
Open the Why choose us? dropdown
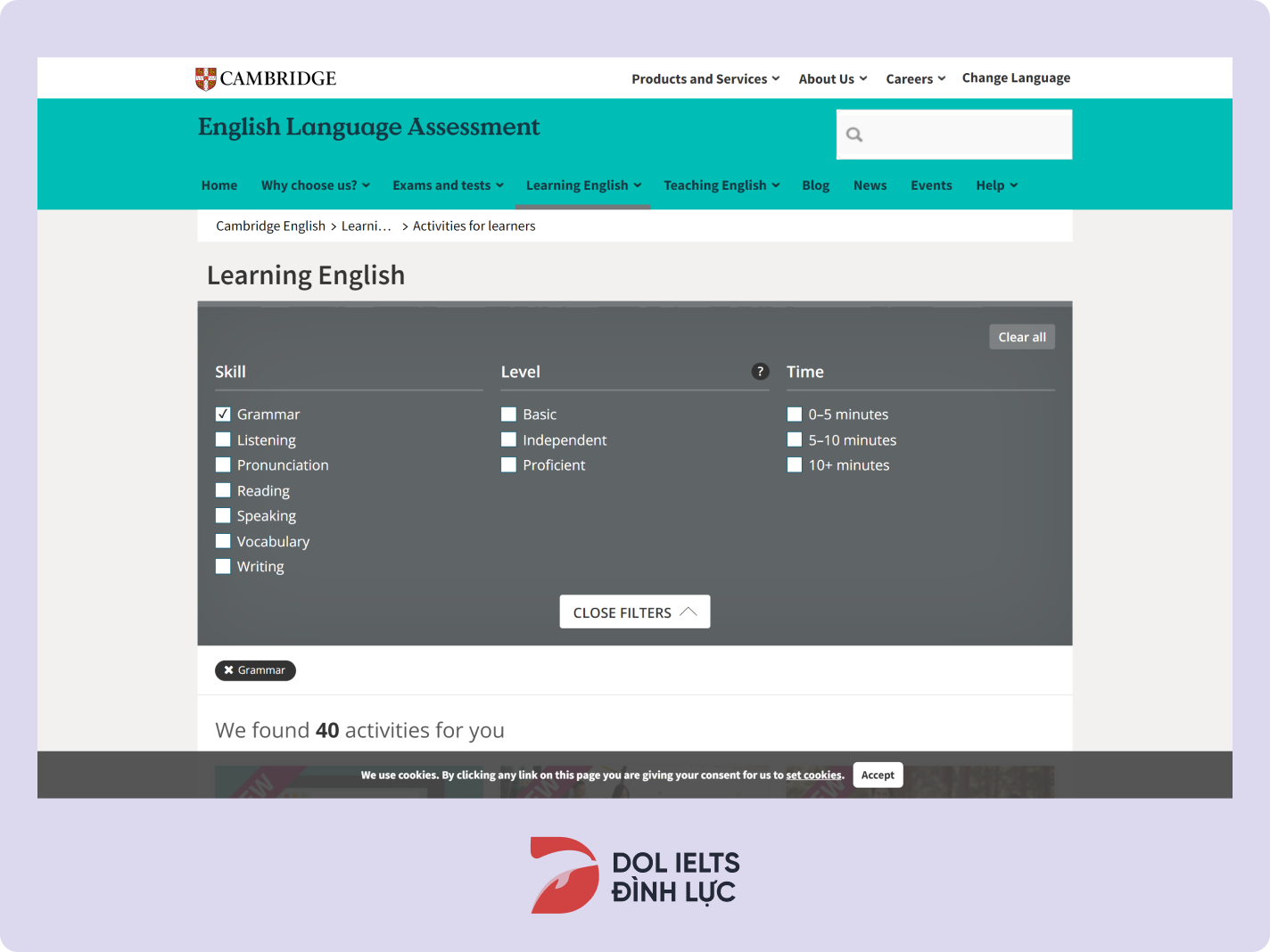tap(316, 185)
